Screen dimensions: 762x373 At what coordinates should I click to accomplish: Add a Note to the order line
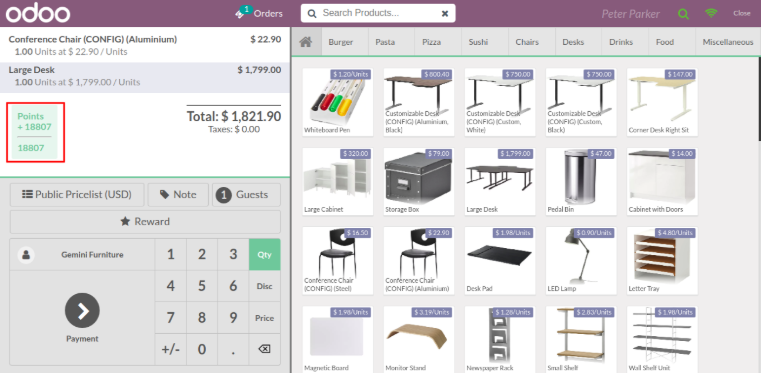(178, 195)
